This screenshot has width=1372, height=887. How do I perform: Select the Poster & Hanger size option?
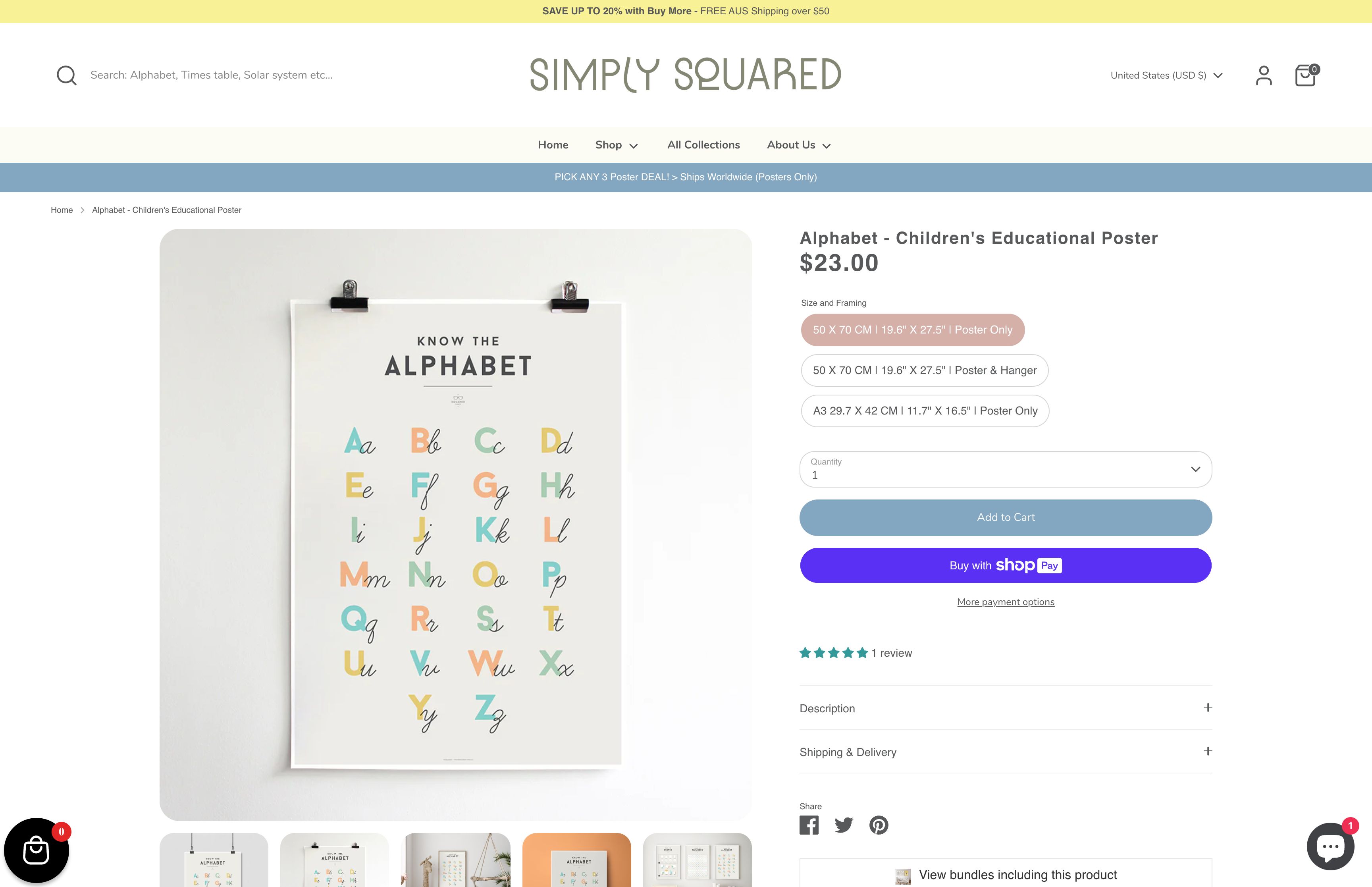point(924,370)
